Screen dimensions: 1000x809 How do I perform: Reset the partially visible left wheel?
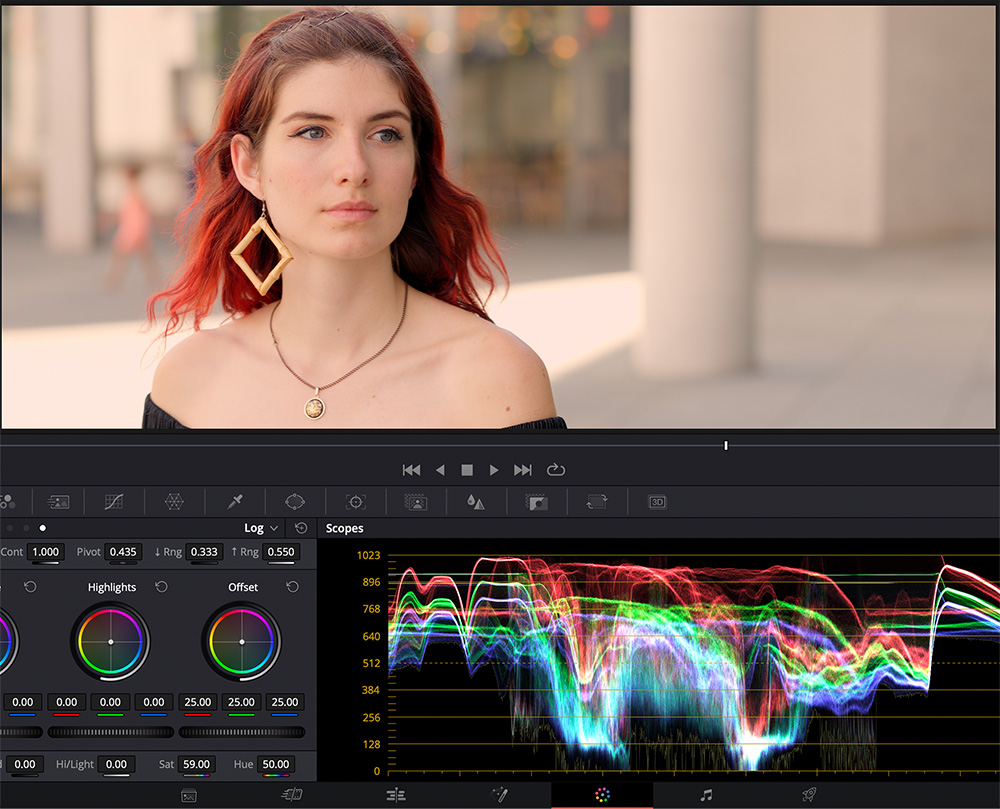click(30, 587)
